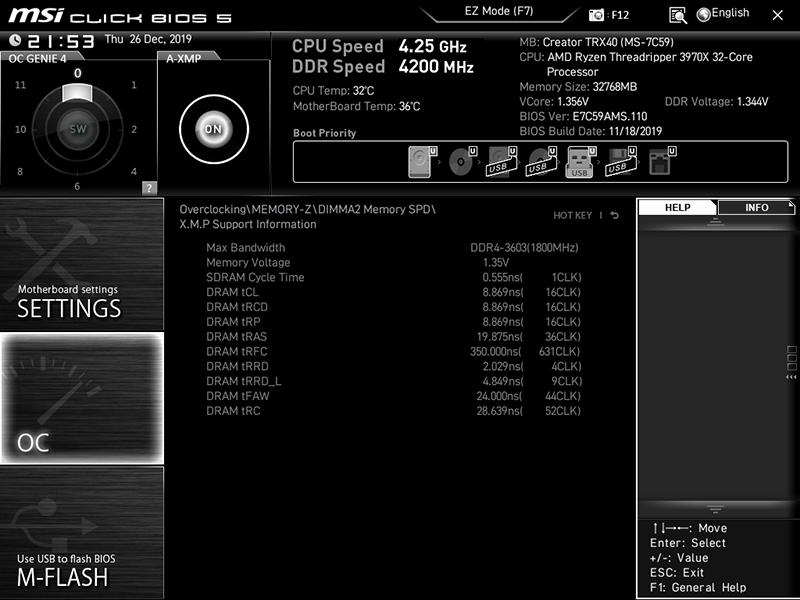Click the clock time display 21:53
800x600 pixels.
[61, 41]
